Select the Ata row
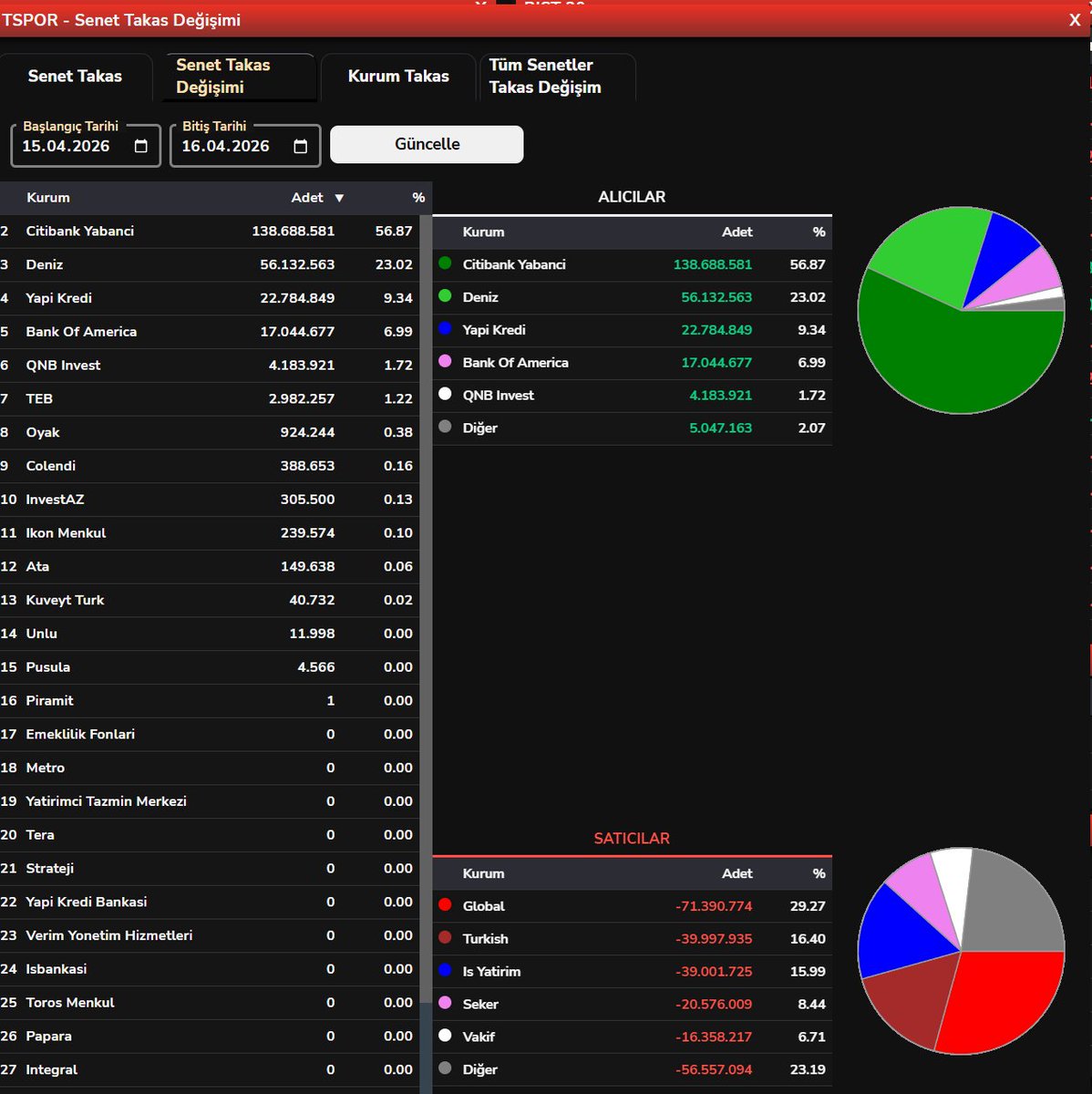Viewport: 1092px width, 1094px height. (210, 567)
